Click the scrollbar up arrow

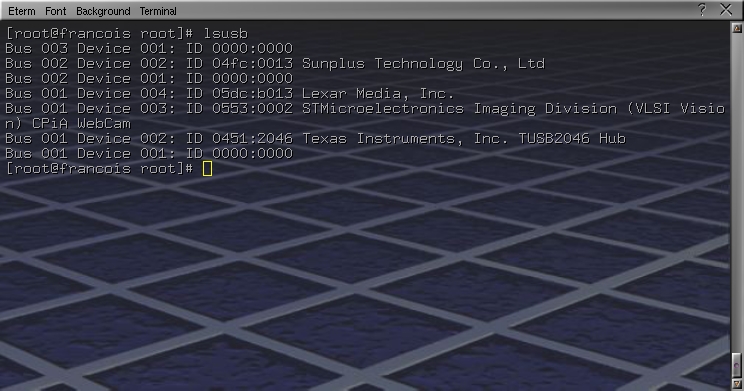point(737,28)
